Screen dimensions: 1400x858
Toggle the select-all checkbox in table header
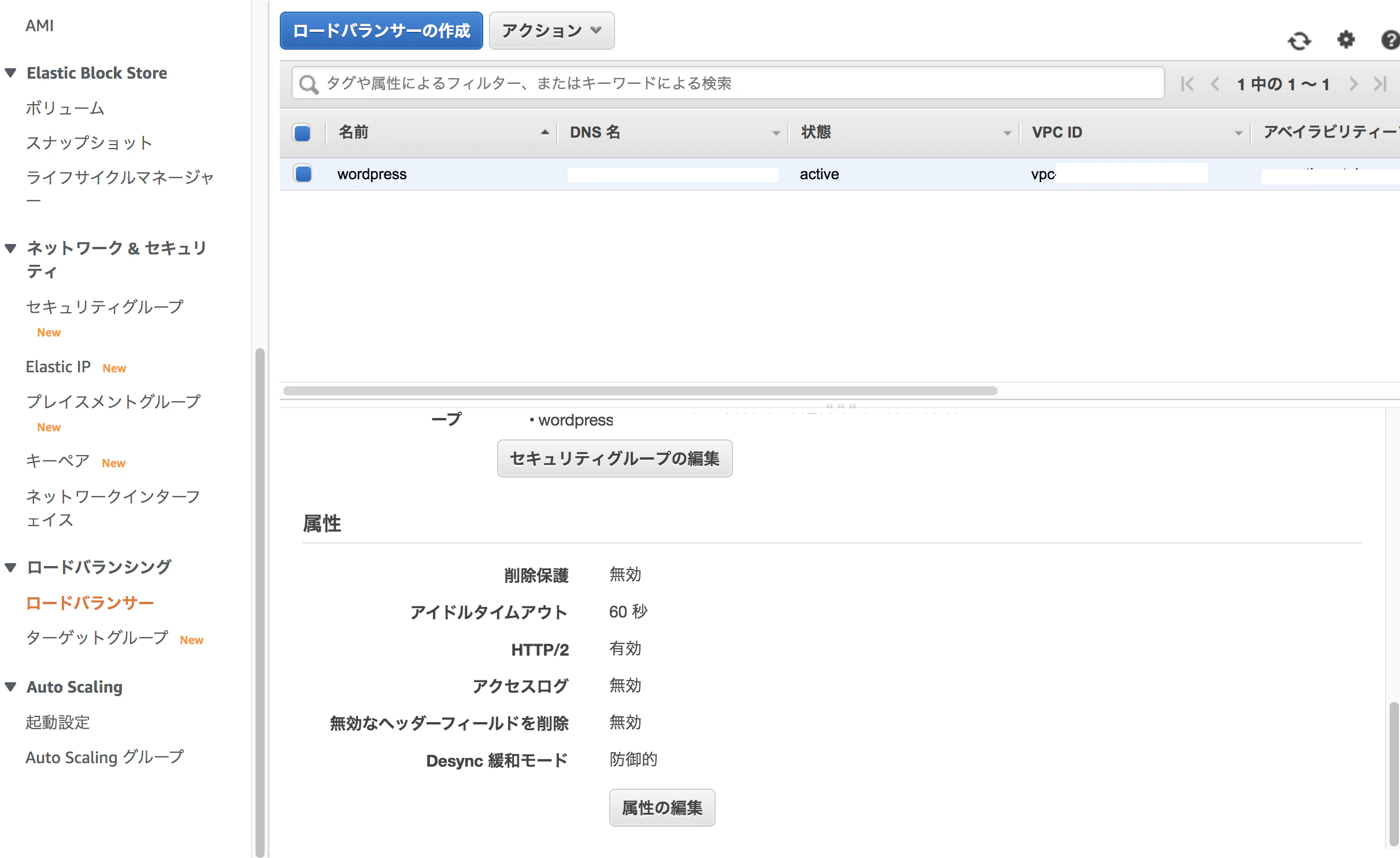pyautogui.click(x=302, y=133)
